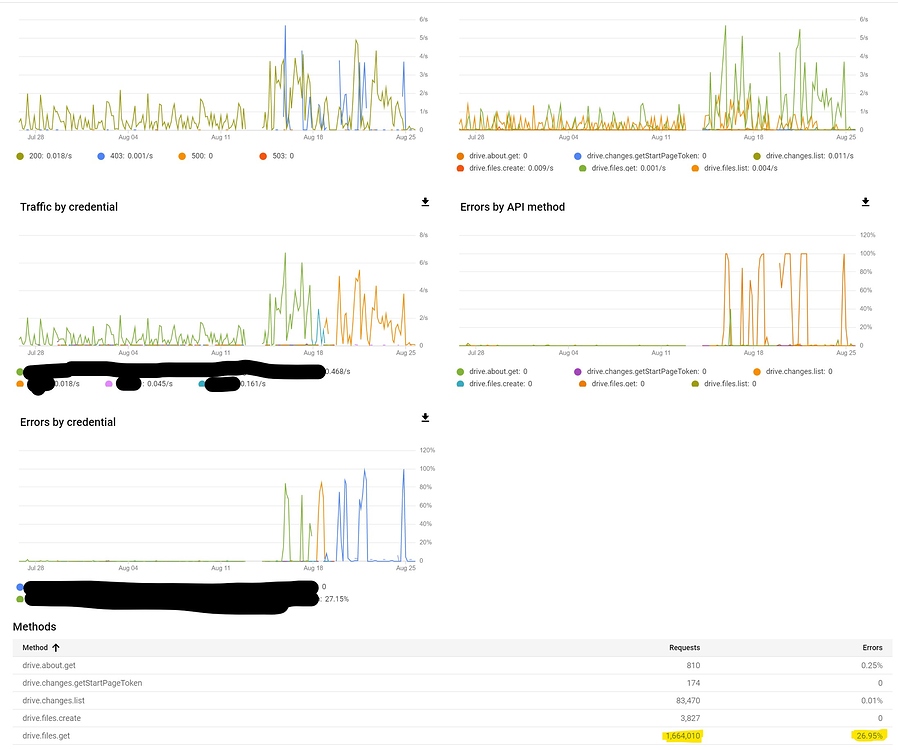Viewport: 898px width, 750px height.
Task: Select 'drive.files.get: 0.001/s' legend item
Action: 623,168
